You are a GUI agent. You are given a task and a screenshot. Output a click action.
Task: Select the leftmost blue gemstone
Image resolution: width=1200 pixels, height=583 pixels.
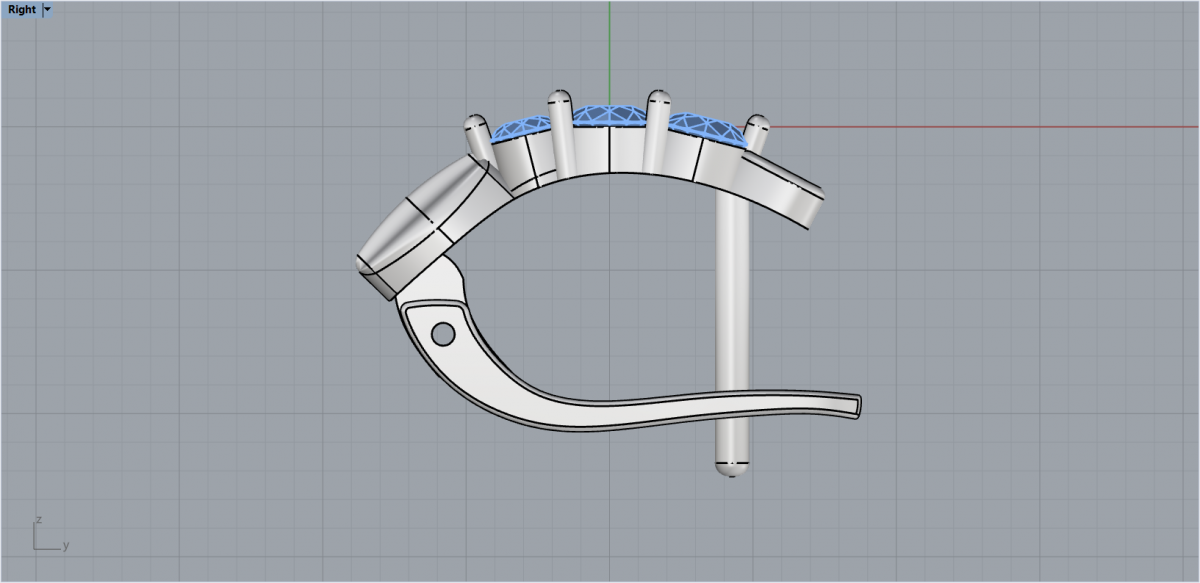(x=520, y=126)
